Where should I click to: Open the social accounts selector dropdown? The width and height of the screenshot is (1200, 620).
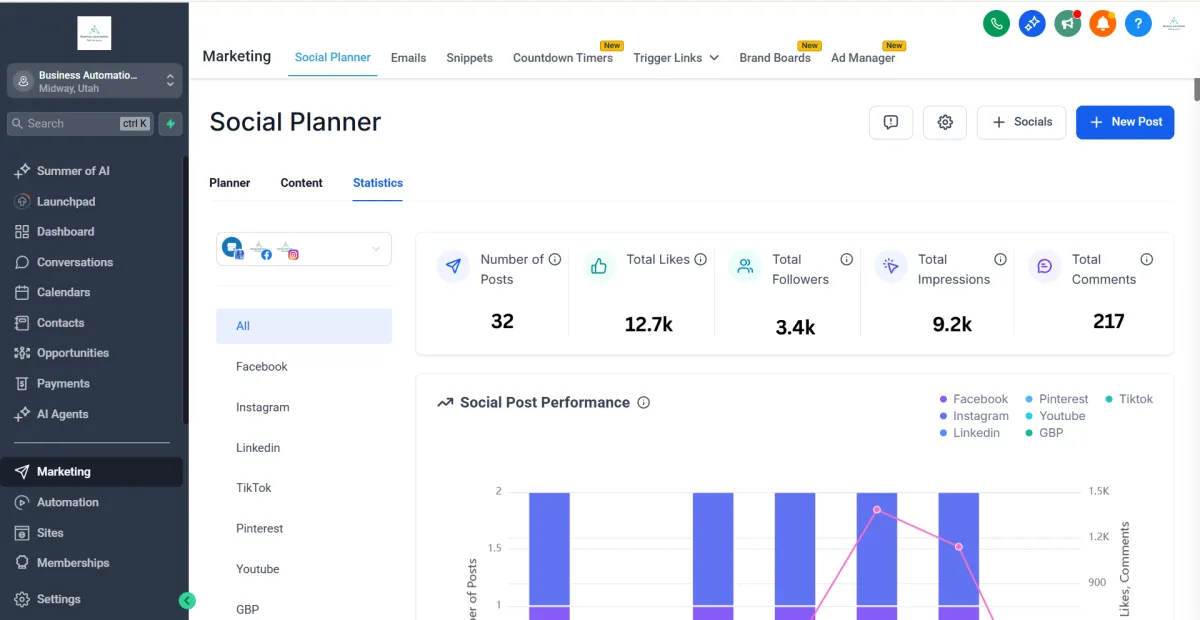(x=304, y=249)
